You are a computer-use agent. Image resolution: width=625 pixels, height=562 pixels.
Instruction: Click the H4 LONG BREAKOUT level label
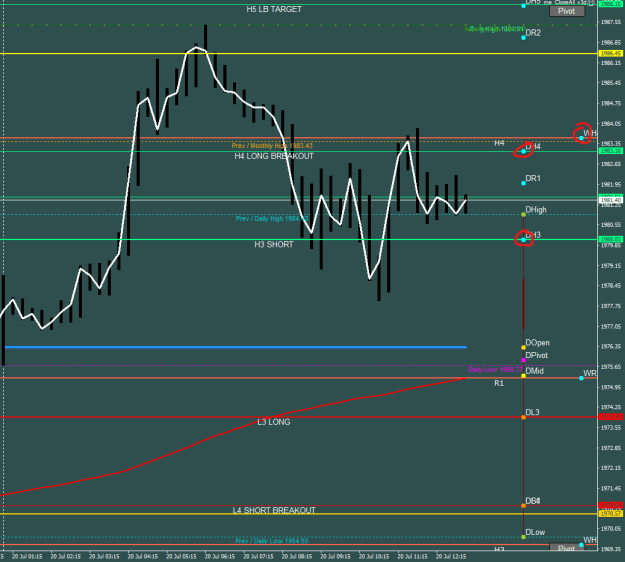pos(274,156)
